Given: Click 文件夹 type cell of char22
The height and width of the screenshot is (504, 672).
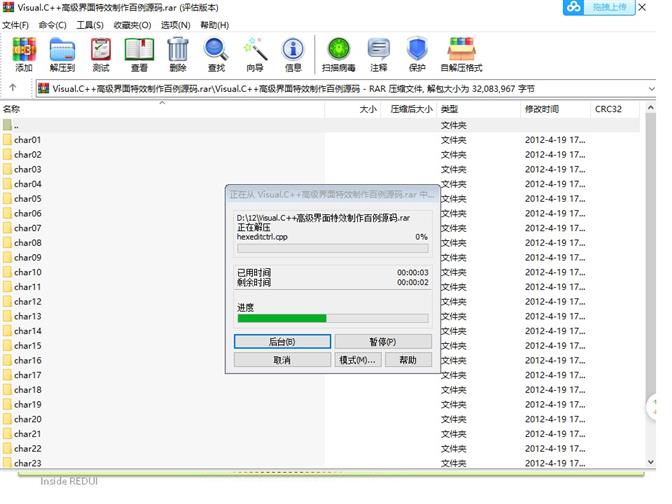Looking at the screenshot, I should (453, 448).
